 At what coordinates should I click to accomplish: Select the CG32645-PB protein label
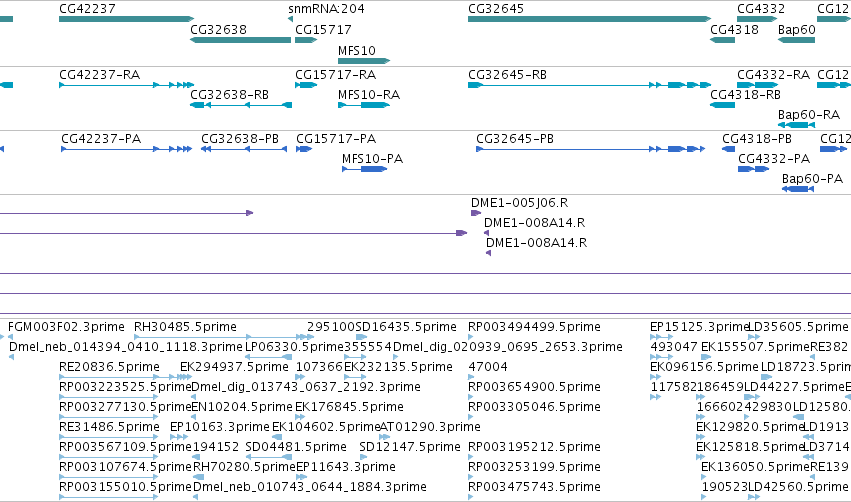tap(515, 138)
